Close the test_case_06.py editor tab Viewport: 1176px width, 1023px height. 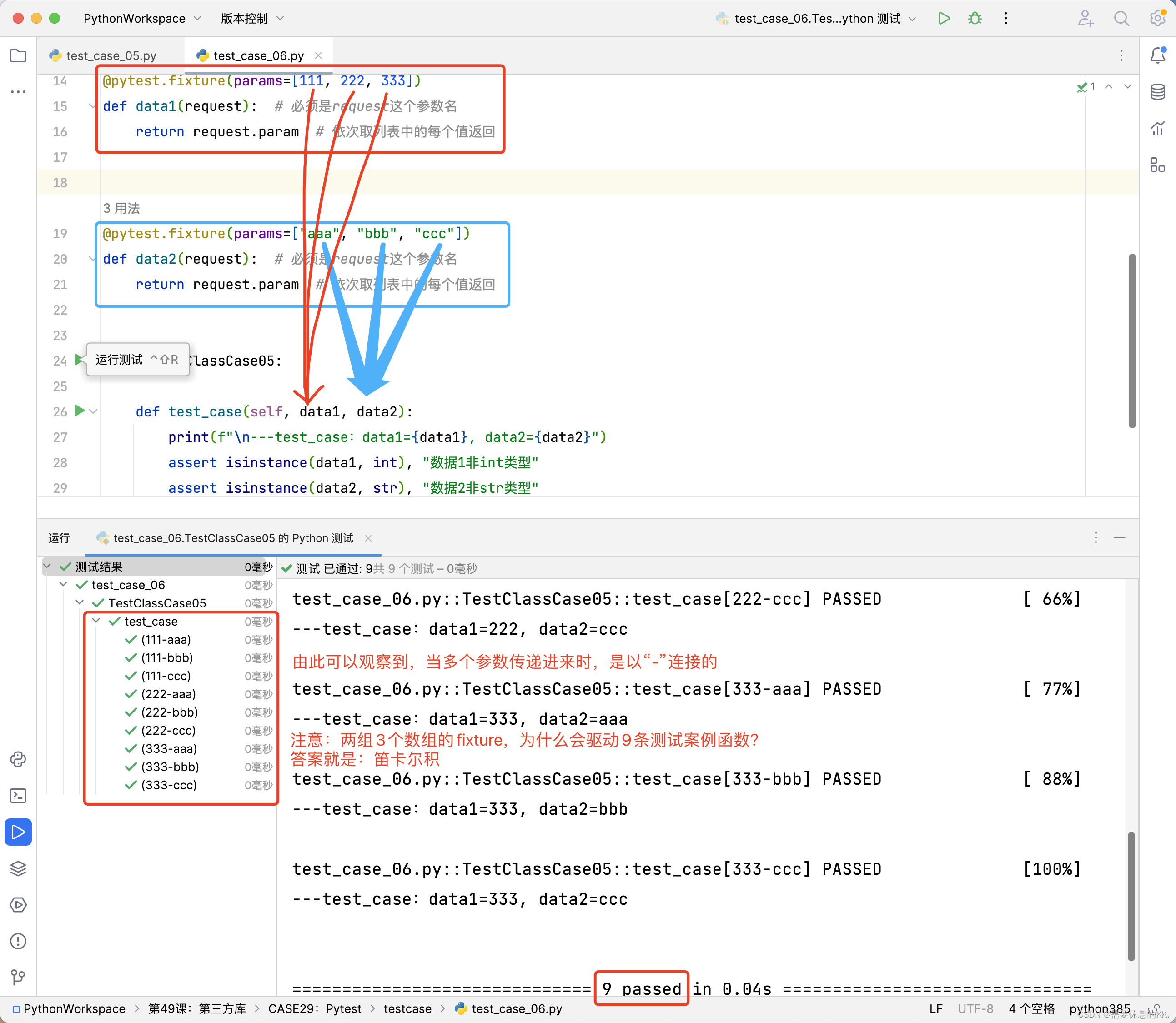pyautogui.click(x=318, y=55)
